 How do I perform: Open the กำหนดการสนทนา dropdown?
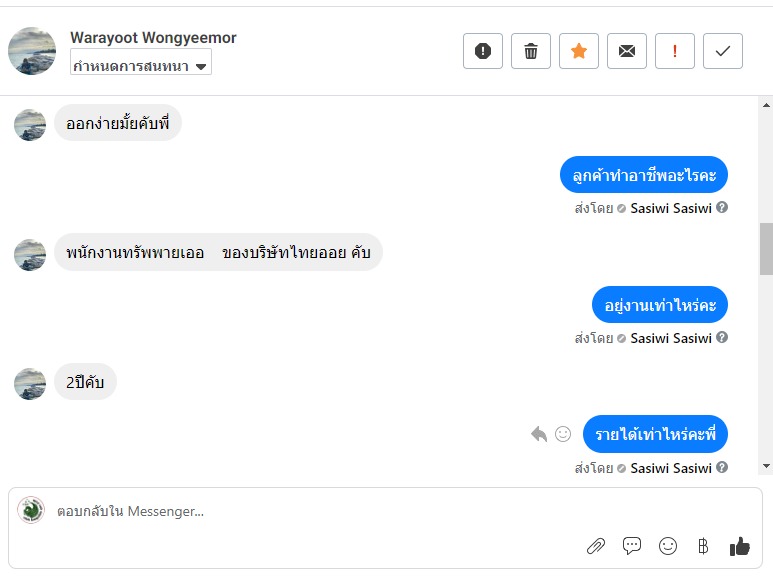pos(141,66)
